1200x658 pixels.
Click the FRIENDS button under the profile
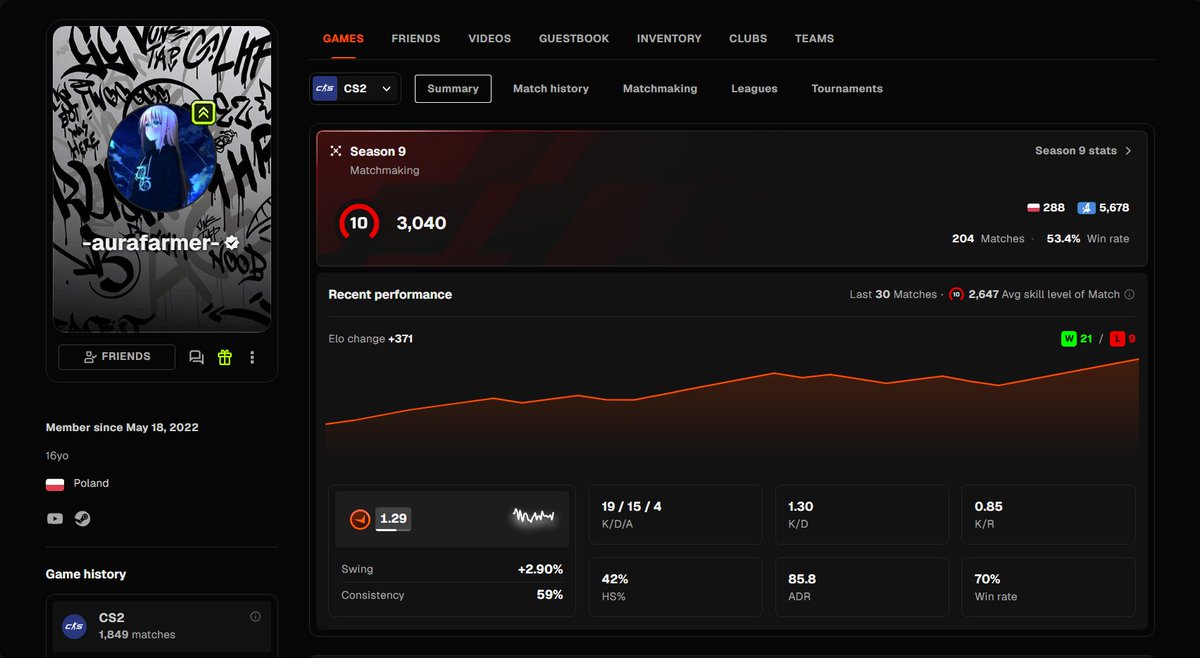[117, 357]
